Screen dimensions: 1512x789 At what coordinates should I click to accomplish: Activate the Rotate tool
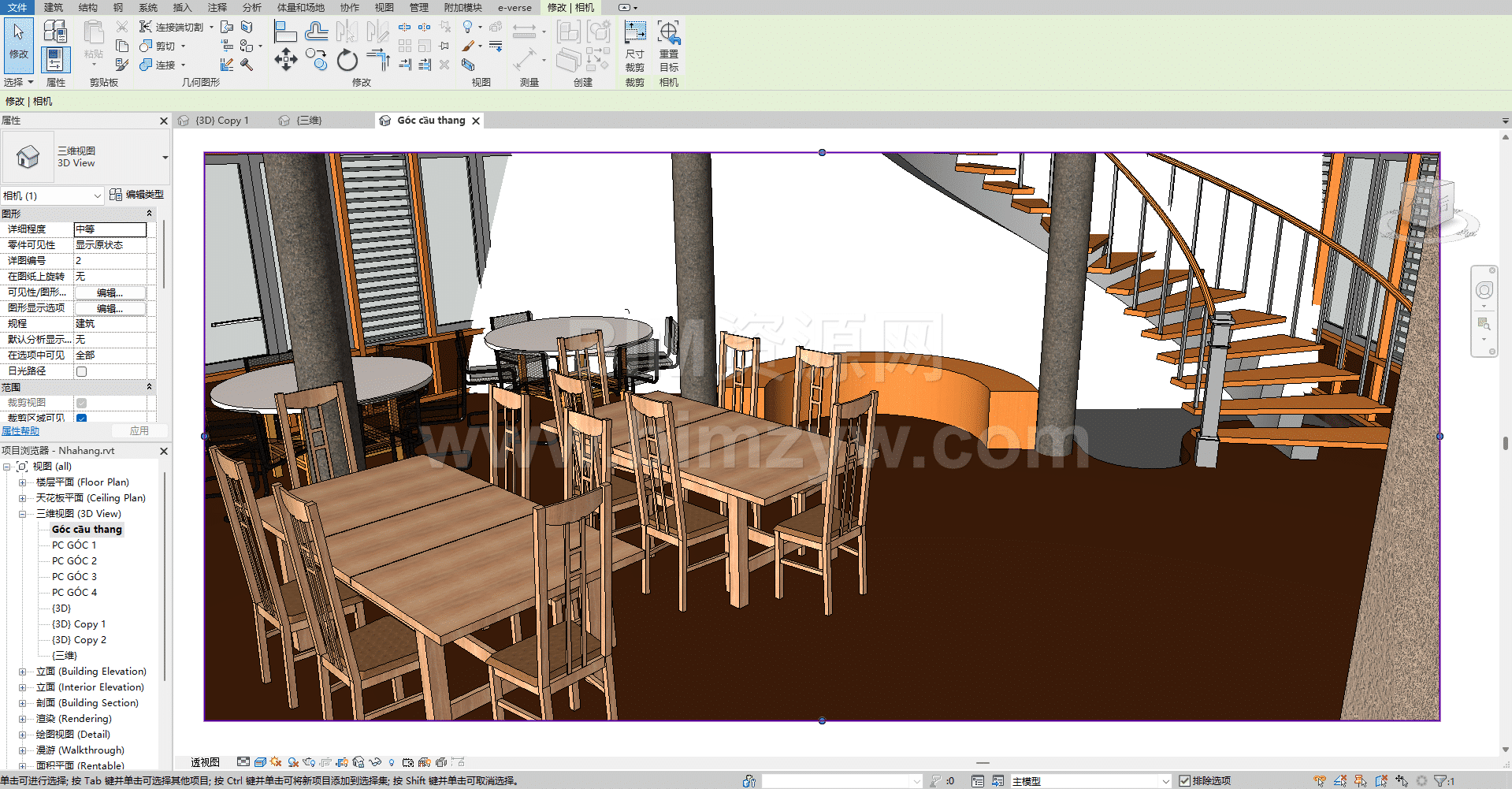coord(347,59)
